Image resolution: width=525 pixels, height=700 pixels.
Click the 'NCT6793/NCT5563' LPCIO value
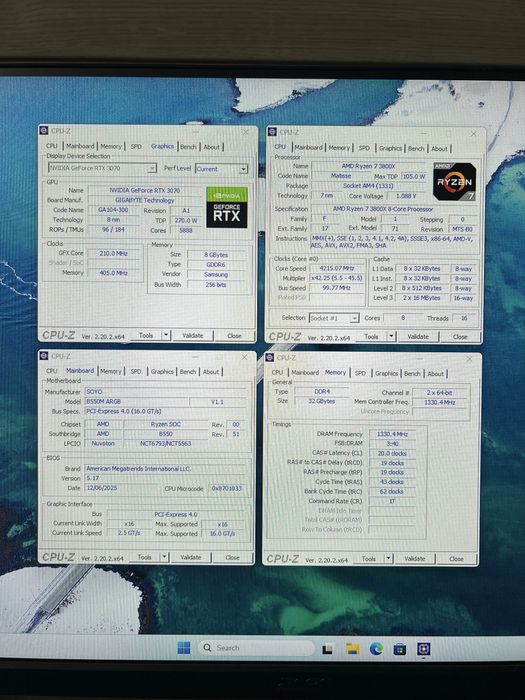[165, 443]
